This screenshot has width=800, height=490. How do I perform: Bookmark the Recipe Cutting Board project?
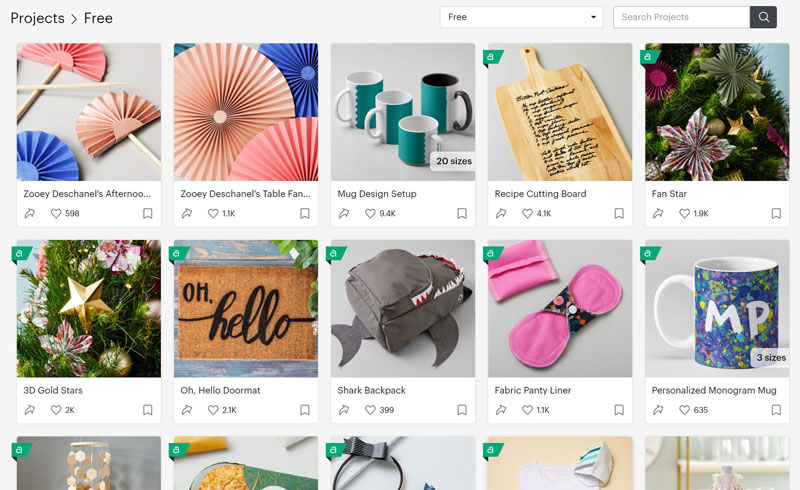click(x=619, y=213)
